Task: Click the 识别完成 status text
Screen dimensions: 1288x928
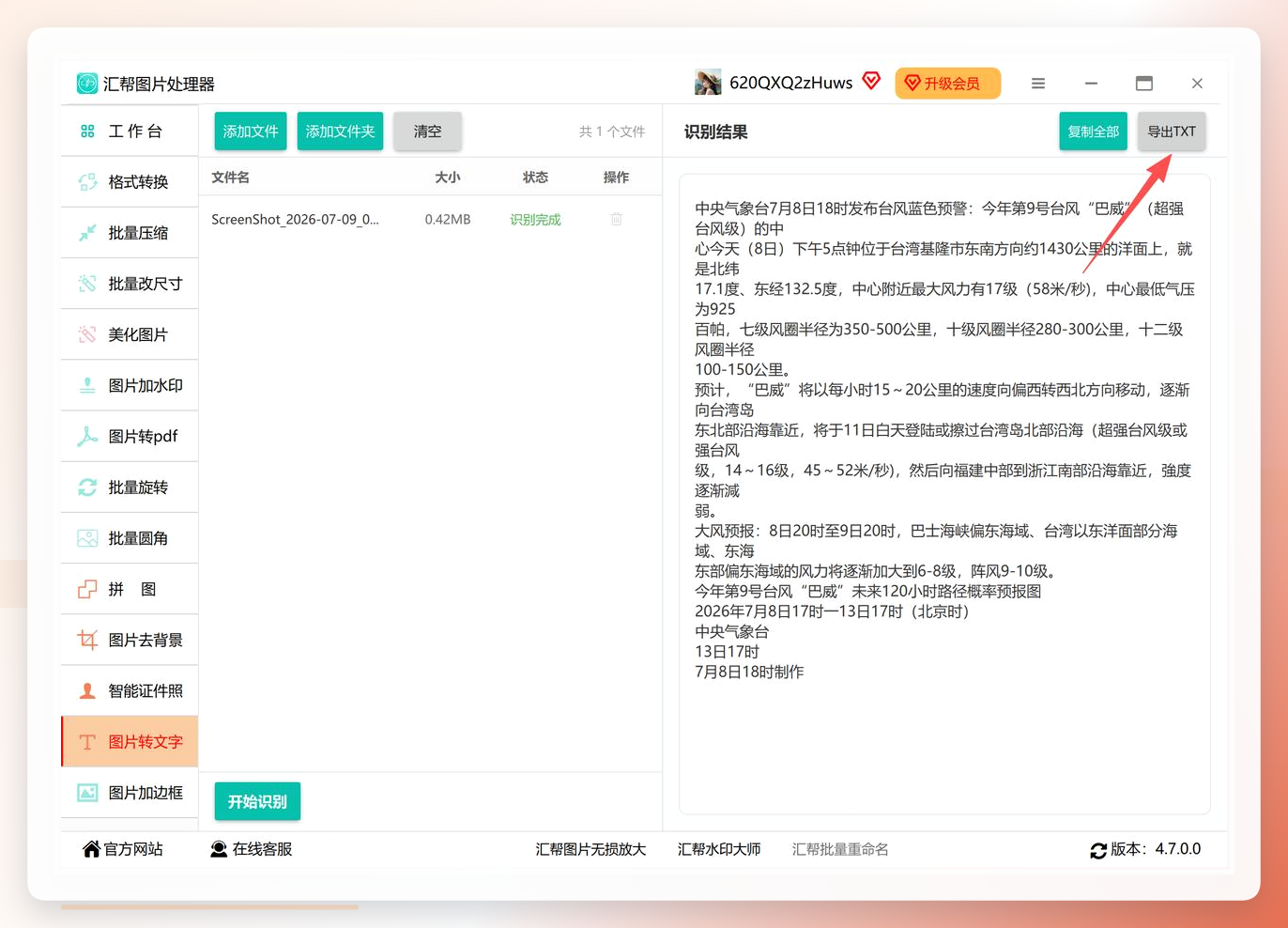Action: 535,219
